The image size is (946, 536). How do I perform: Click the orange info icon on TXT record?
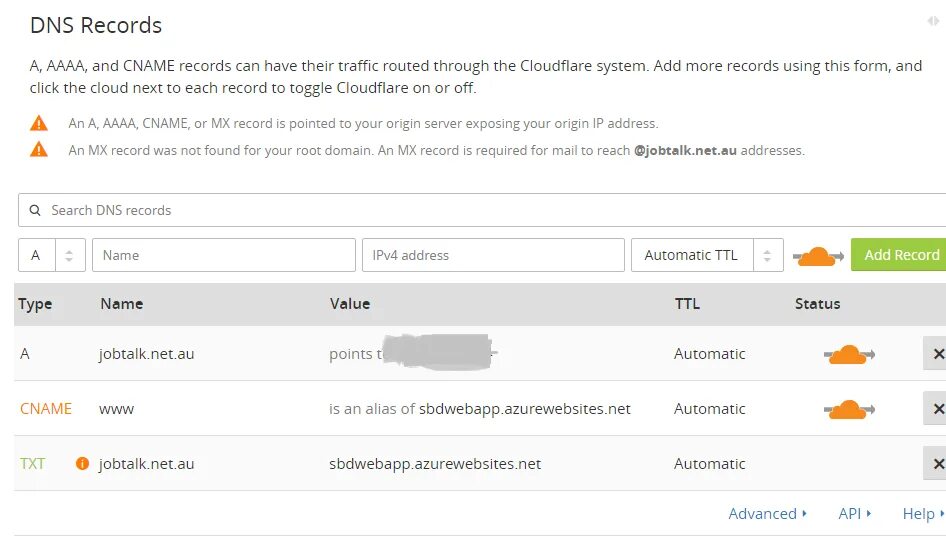click(x=82, y=464)
